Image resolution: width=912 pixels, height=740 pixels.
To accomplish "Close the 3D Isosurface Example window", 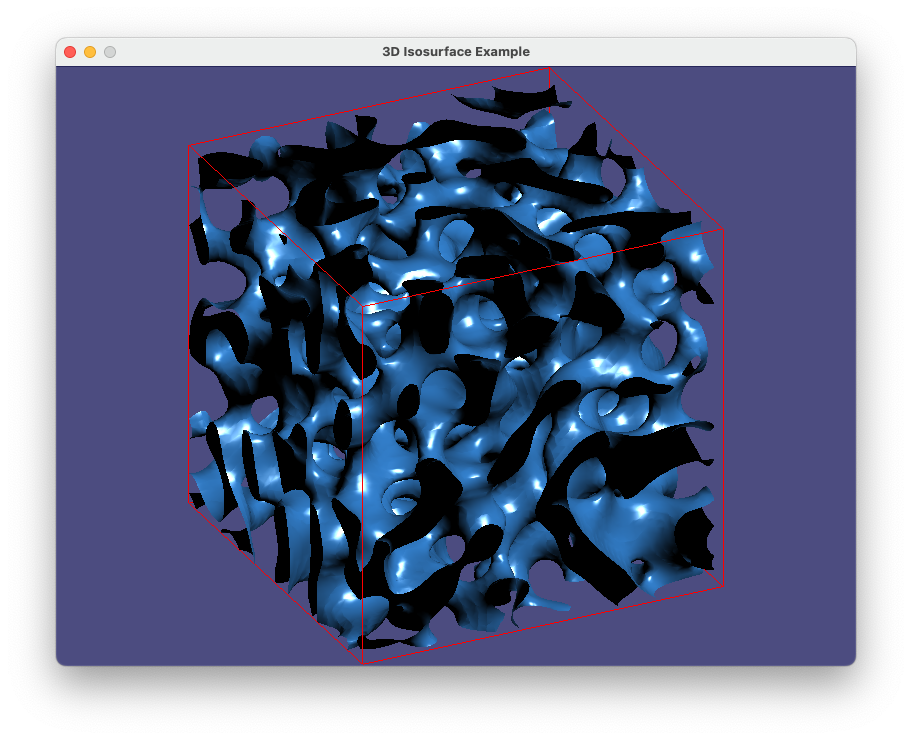I will pyautogui.click(x=70, y=52).
